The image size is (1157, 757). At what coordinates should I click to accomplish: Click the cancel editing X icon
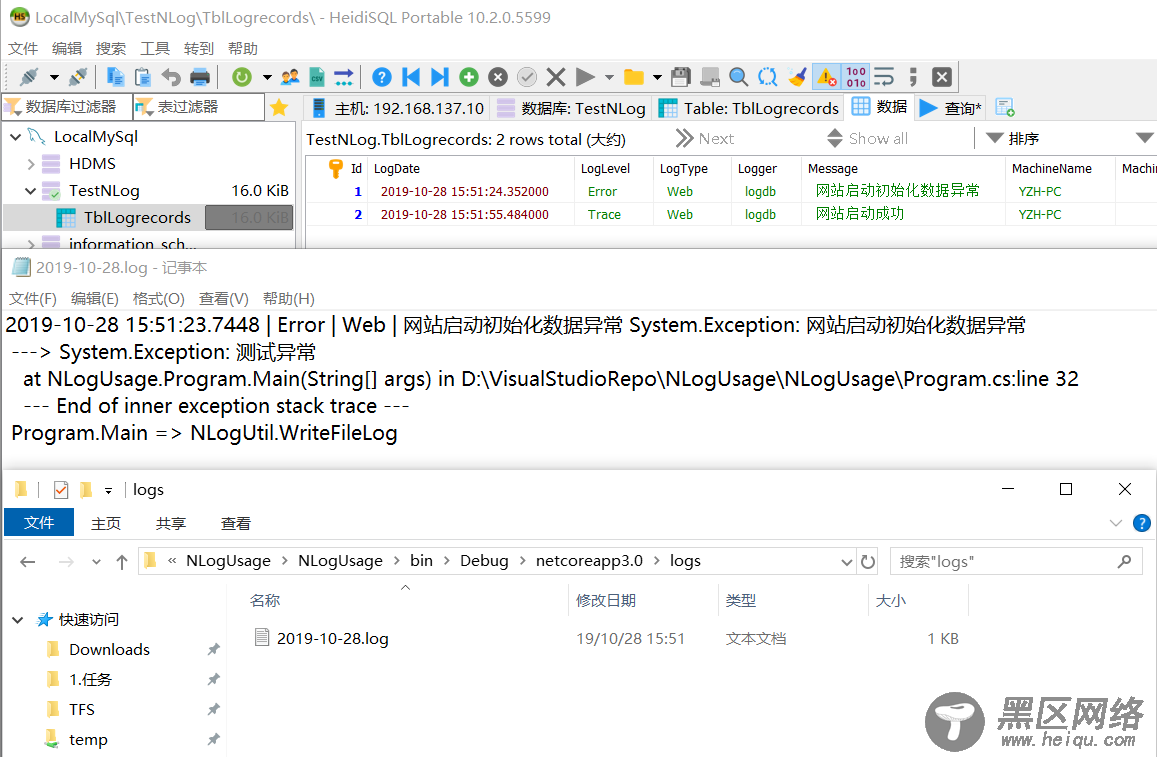(556, 77)
